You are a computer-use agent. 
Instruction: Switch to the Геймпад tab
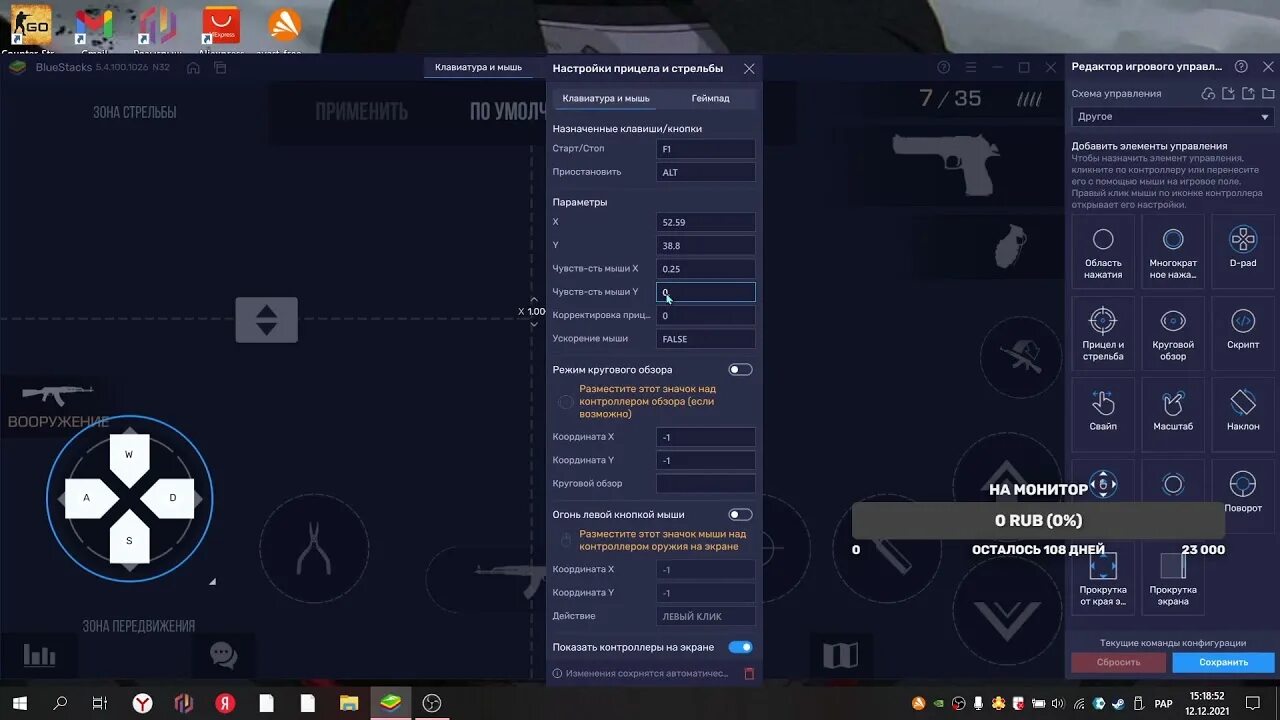(710, 98)
